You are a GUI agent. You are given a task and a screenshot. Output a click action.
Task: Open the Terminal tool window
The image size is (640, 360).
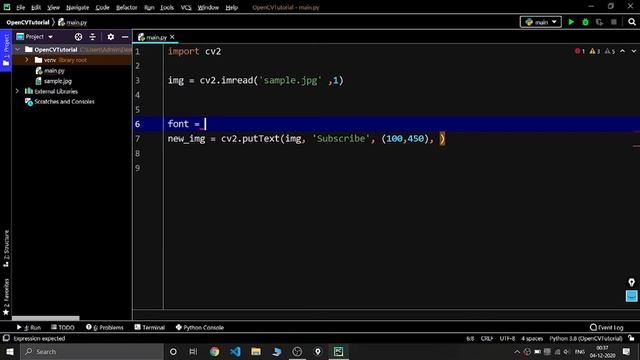click(150, 327)
